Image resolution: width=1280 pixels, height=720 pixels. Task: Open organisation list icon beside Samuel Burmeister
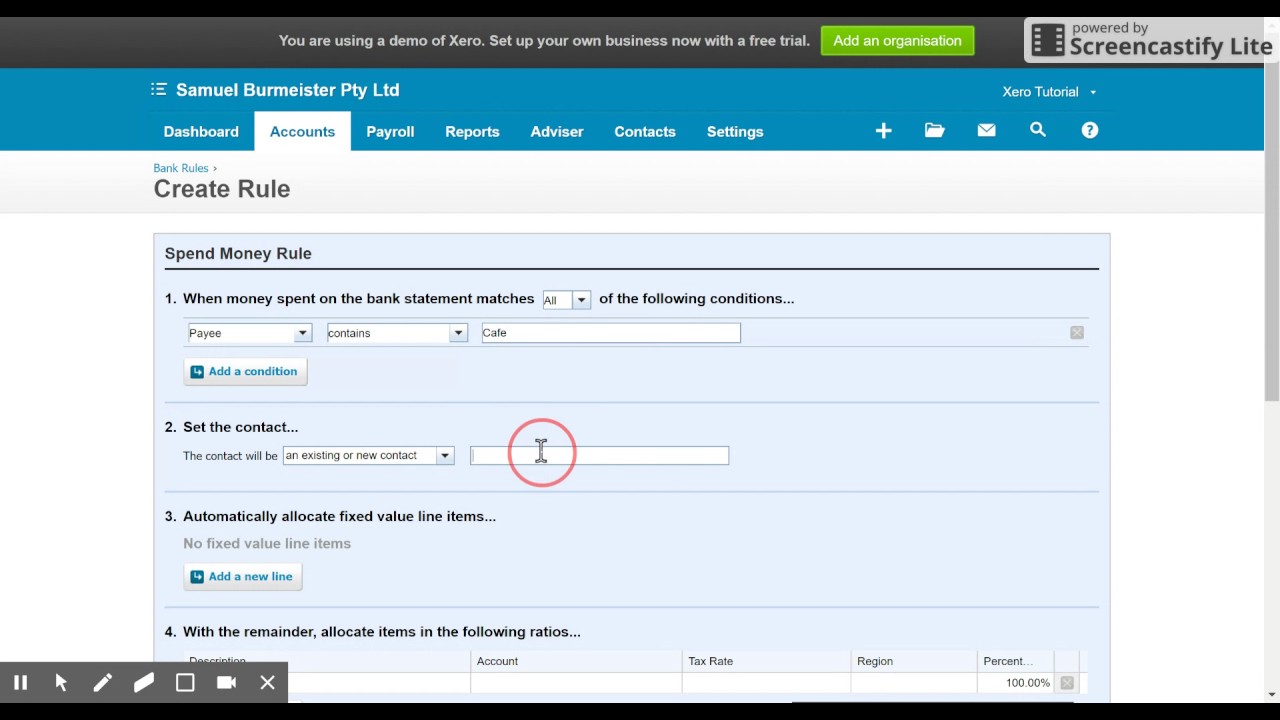point(158,90)
